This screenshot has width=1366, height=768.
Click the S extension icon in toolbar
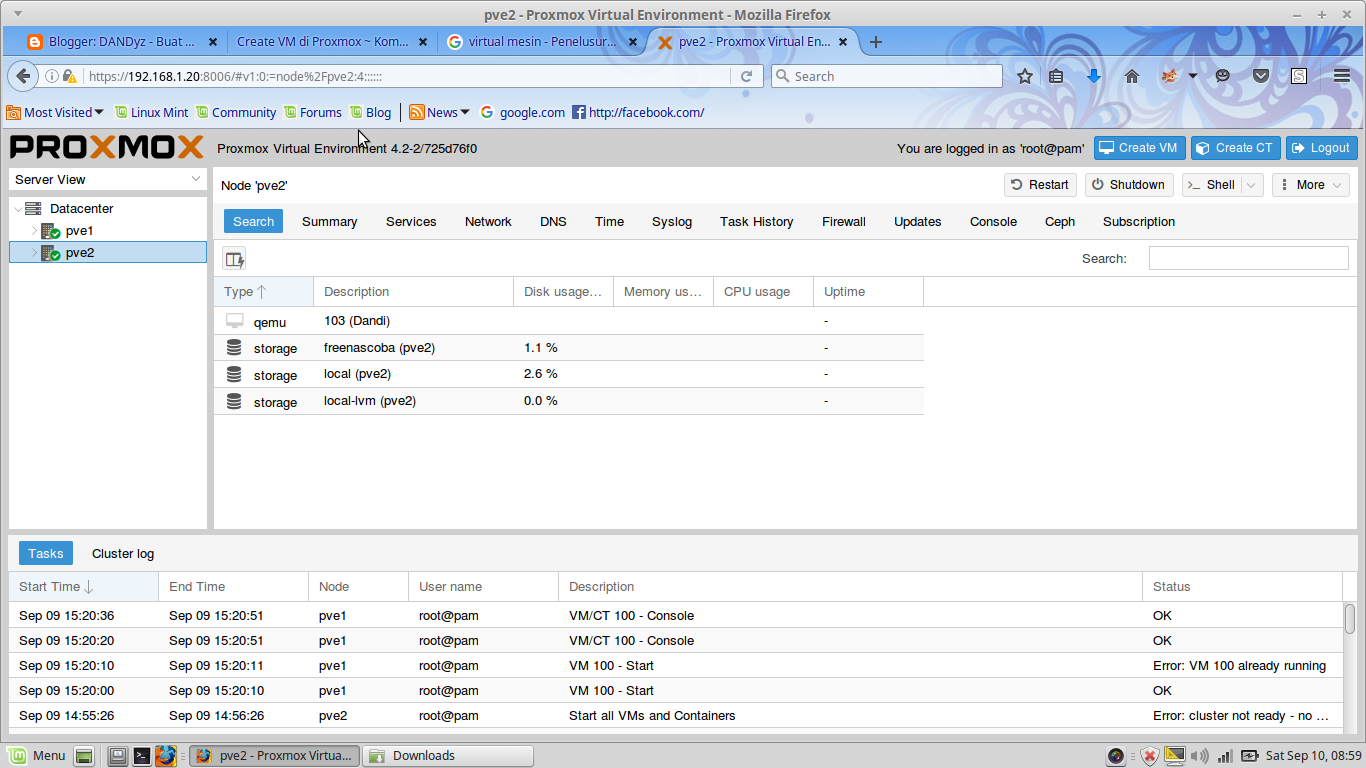click(x=1299, y=76)
